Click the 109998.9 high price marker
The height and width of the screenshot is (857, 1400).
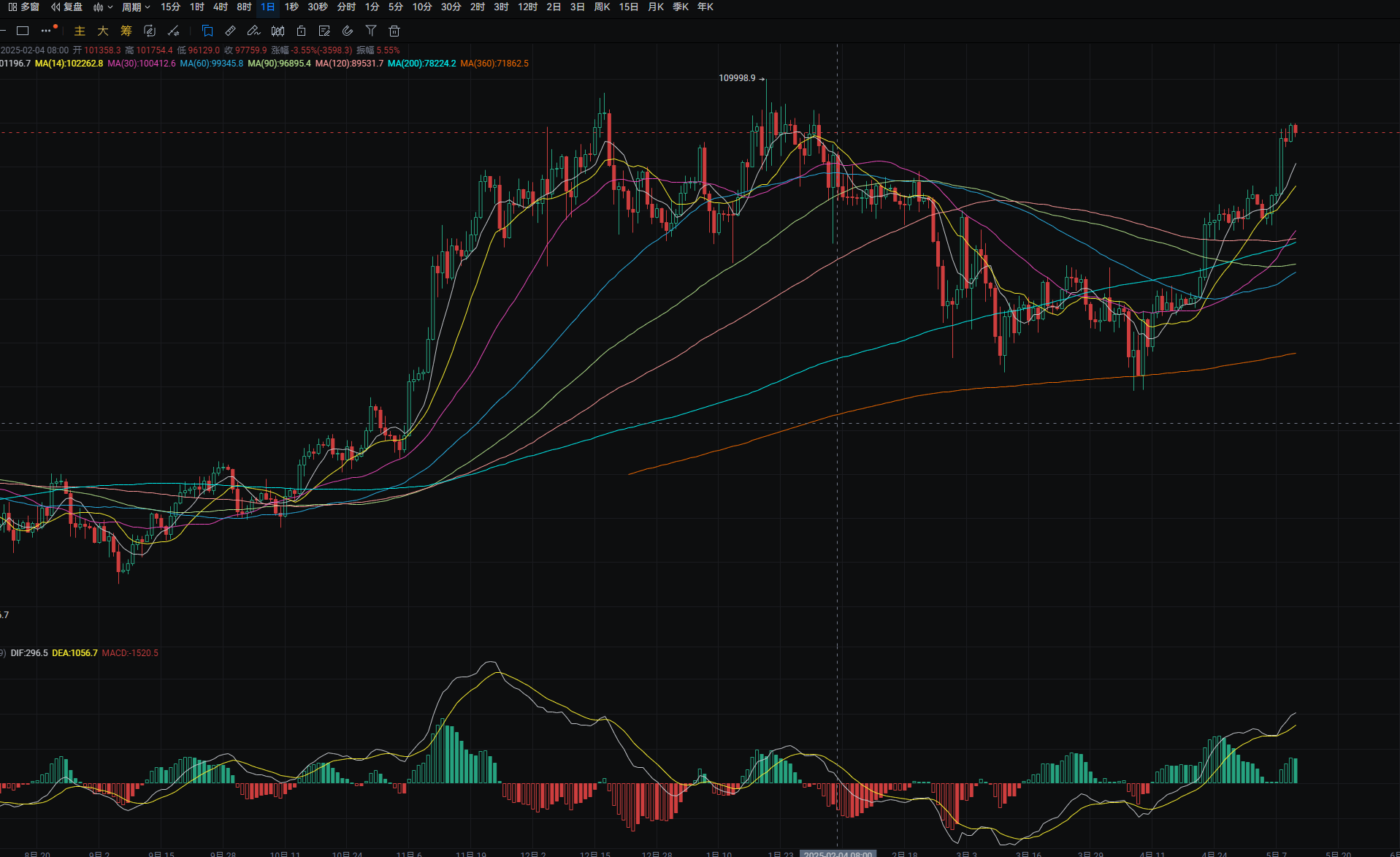click(x=737, y=78)
